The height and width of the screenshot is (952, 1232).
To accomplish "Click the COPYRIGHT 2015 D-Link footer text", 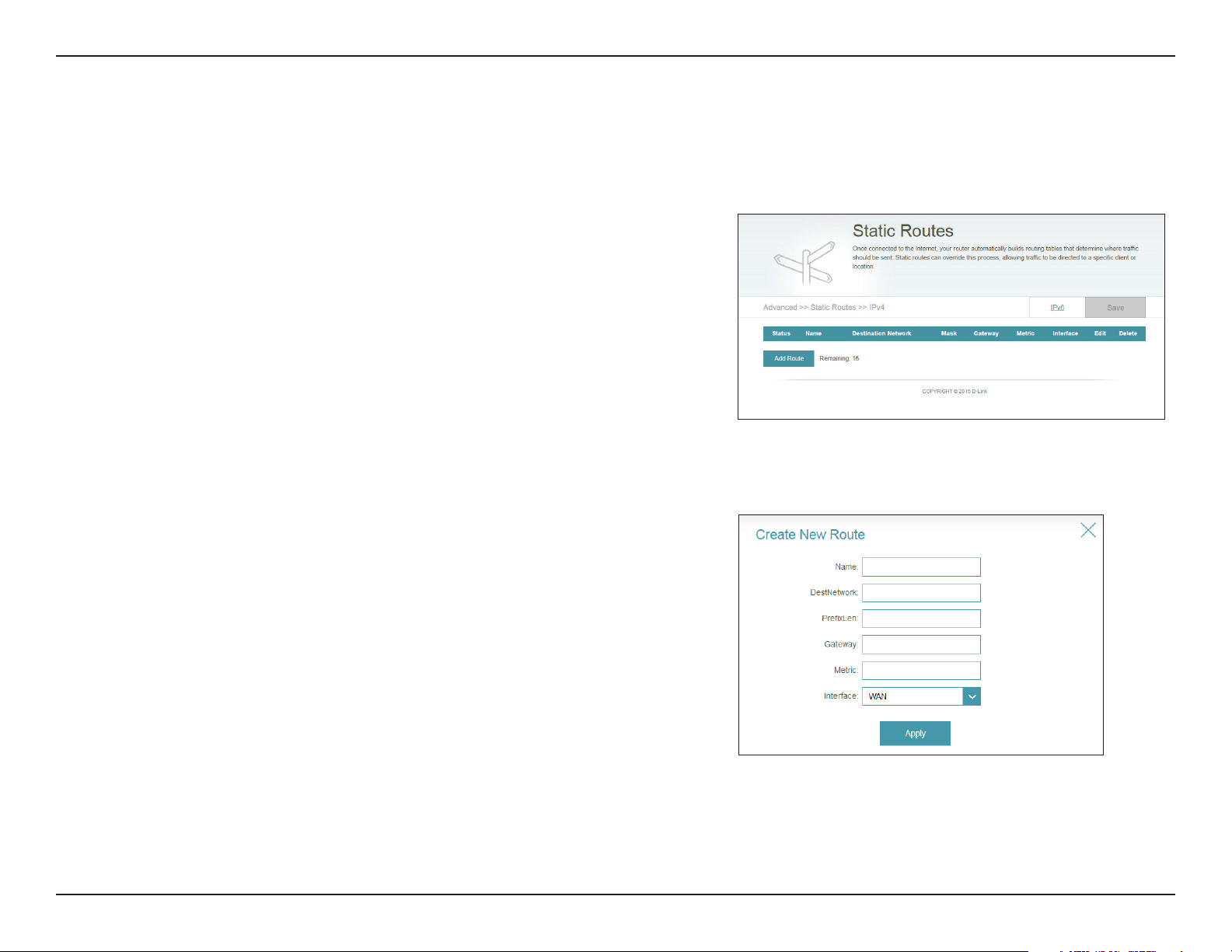I will click(x=955, y=392).
